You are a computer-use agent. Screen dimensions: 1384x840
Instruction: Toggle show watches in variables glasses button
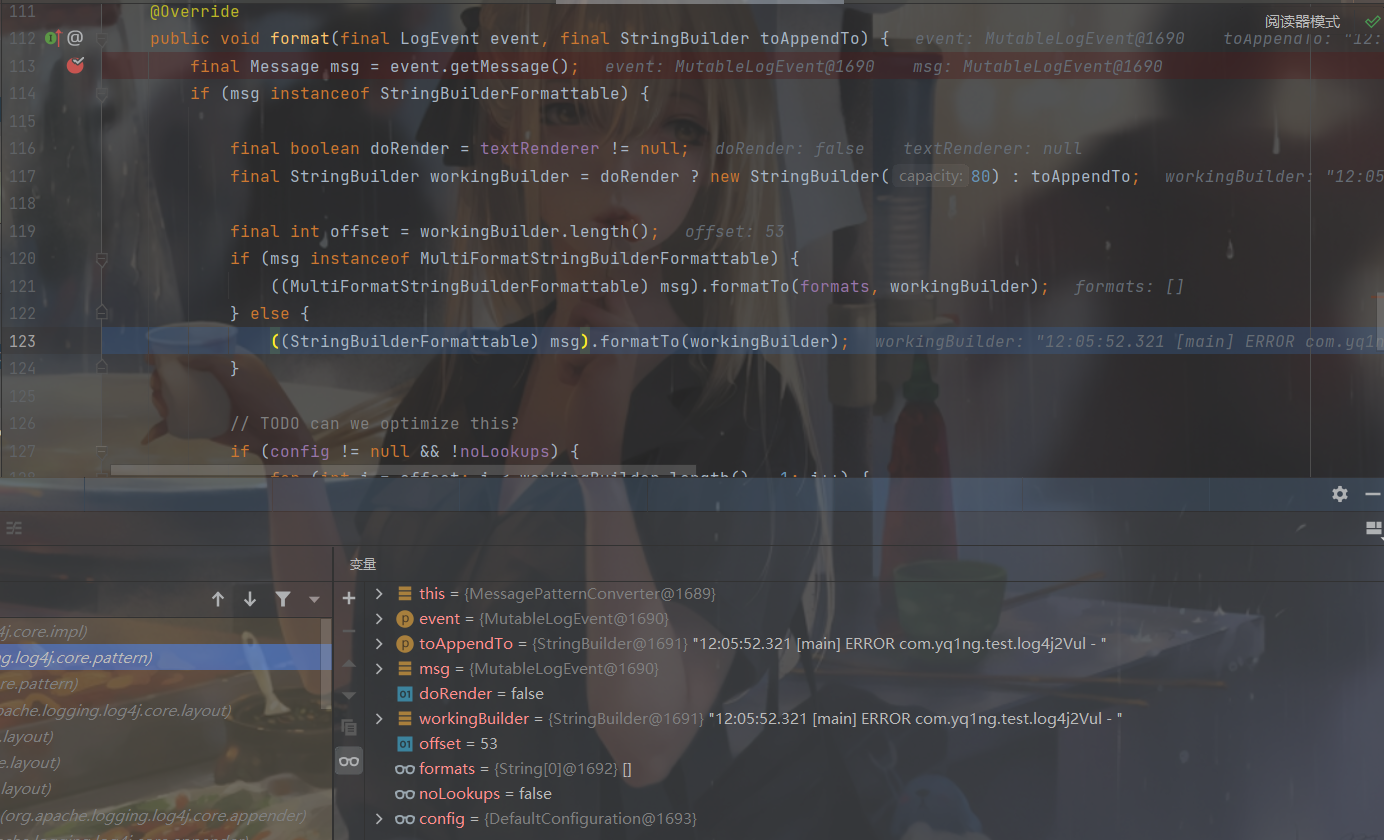348,762
